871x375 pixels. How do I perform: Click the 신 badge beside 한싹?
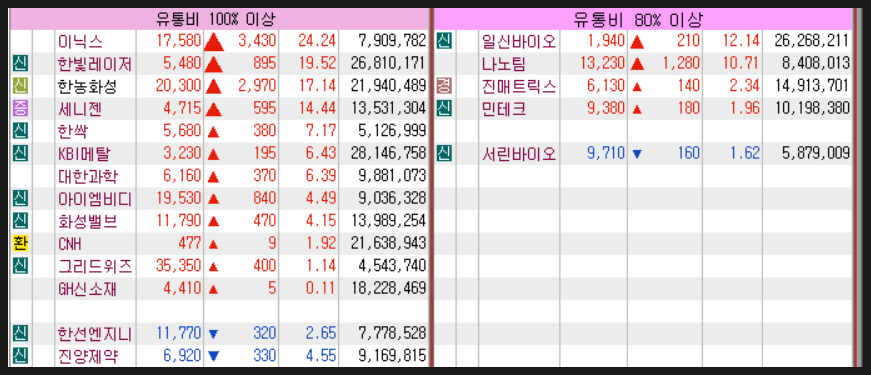click(x=21, y=131)
